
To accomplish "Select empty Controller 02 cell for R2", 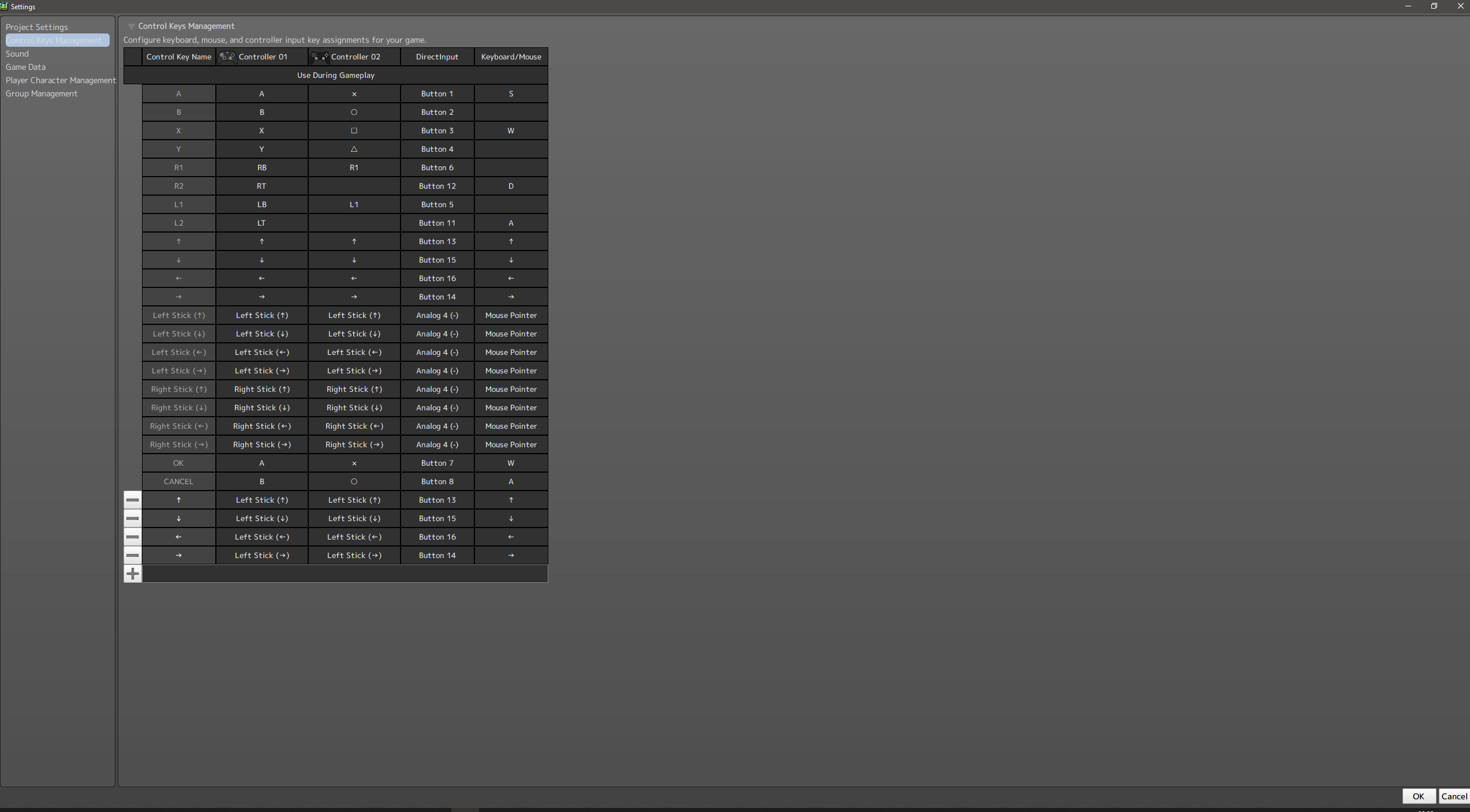I will click(x=354, y=186).
